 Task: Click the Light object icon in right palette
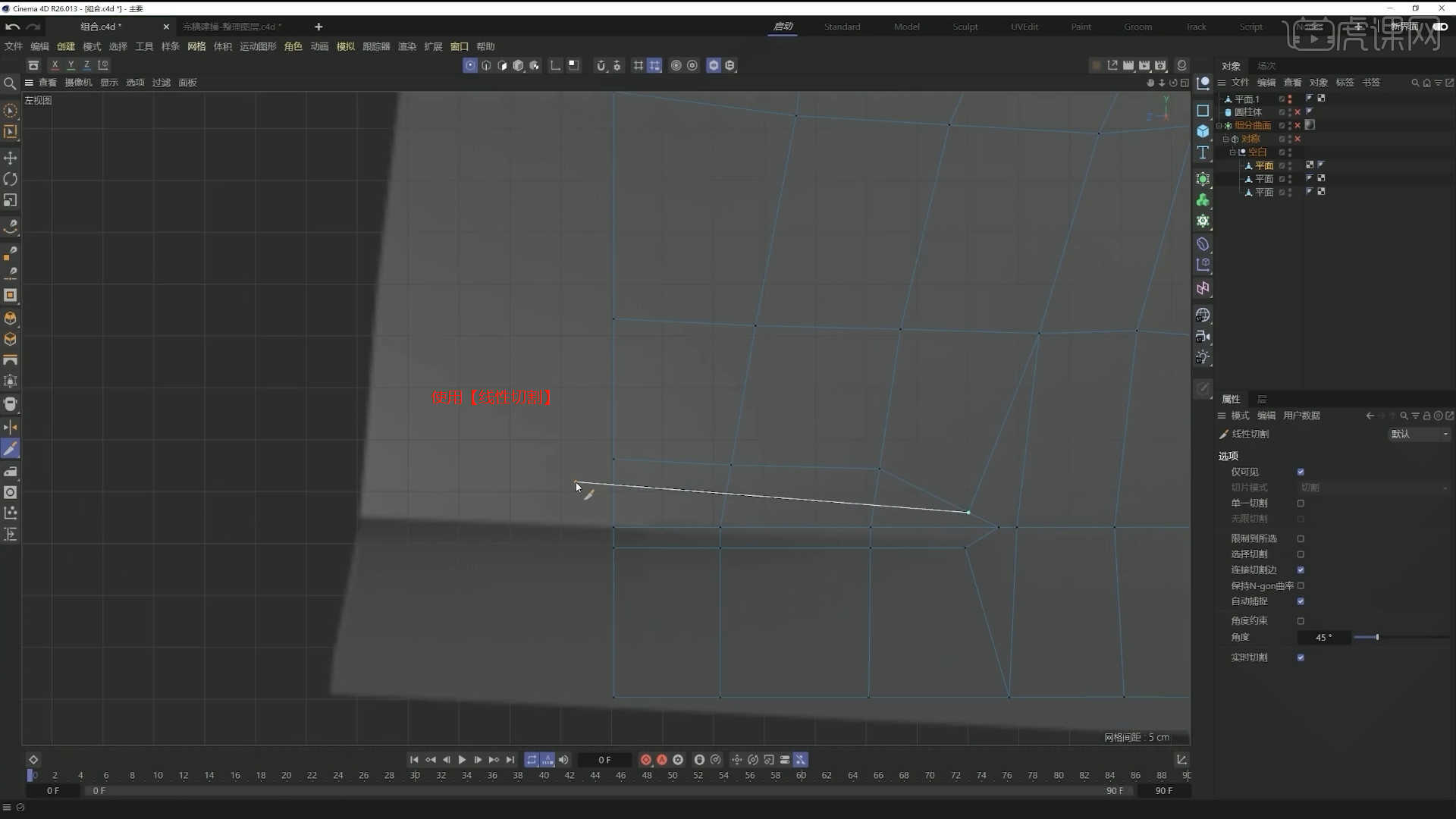[1203, 357]
